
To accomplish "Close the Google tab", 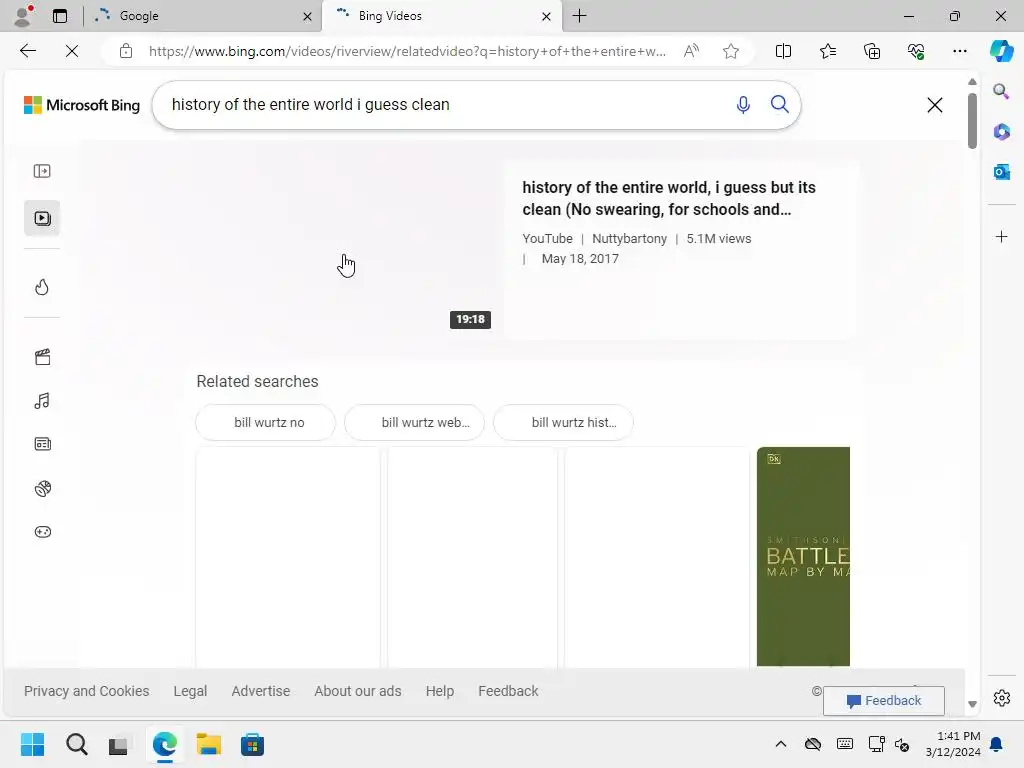I will click(307, 16).
